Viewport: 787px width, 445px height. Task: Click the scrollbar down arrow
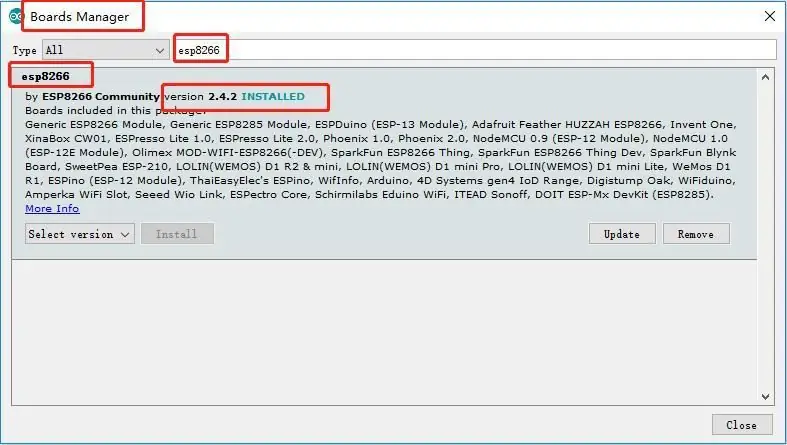coord(765,397)
